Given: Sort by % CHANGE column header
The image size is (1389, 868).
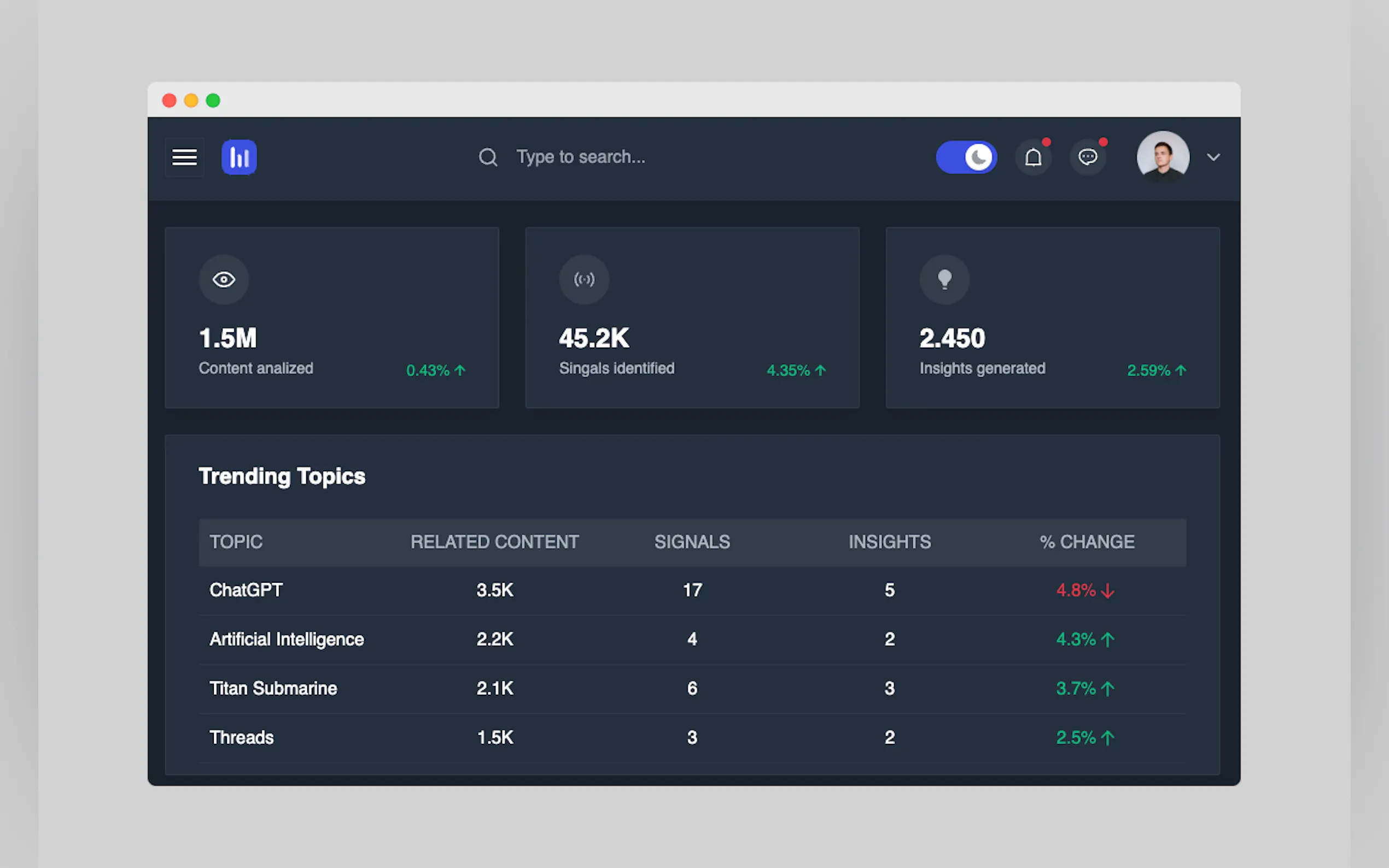Looking at the screenshot, I should click(1087, 542).
